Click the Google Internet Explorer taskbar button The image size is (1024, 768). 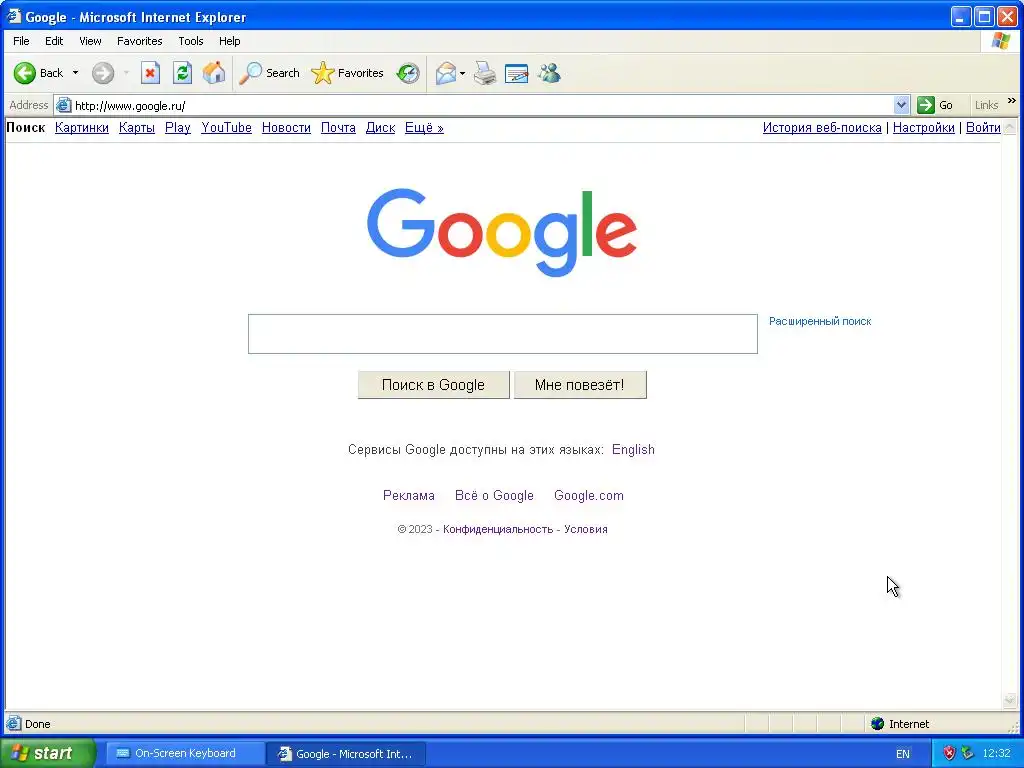pyautogui.click(x=347, y=754)
